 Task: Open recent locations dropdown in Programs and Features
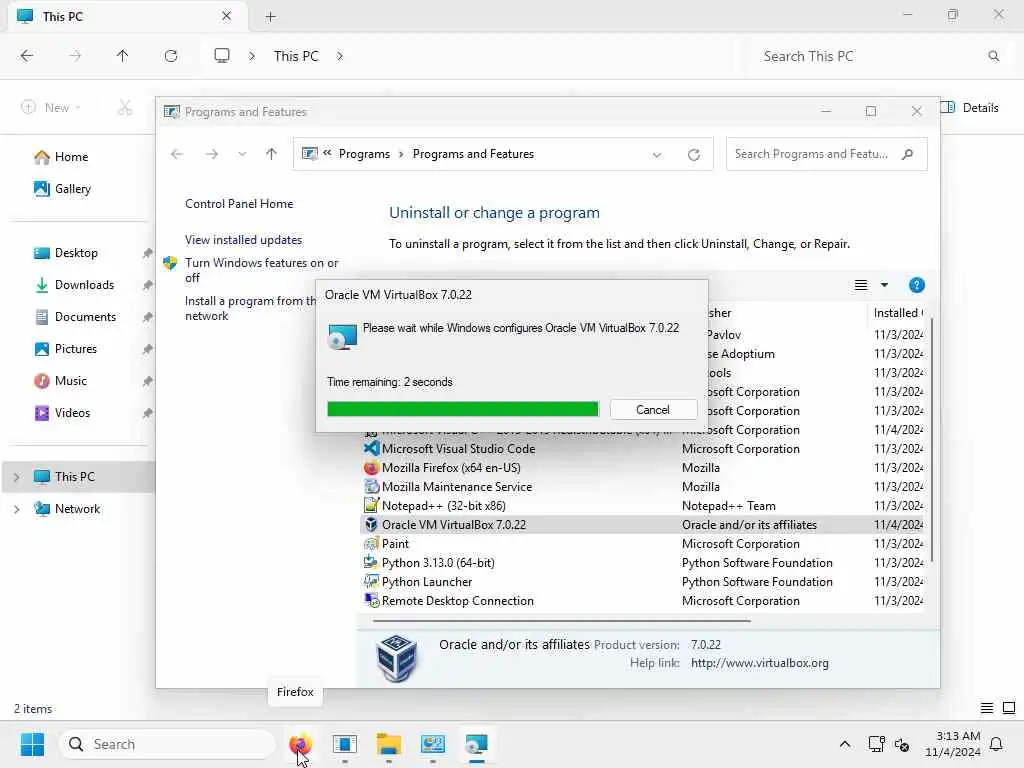(x=242, y=154)
